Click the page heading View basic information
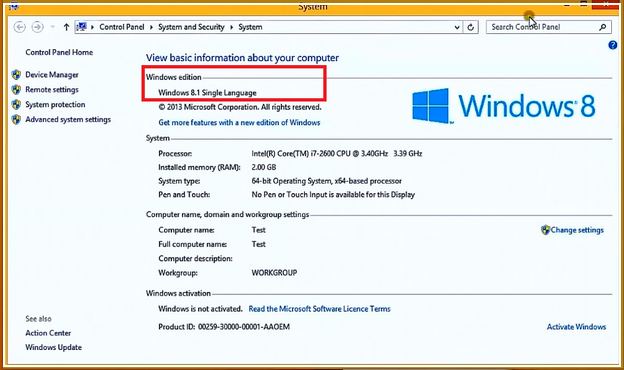This screenshot has height=370, width=624. point(242,58)
